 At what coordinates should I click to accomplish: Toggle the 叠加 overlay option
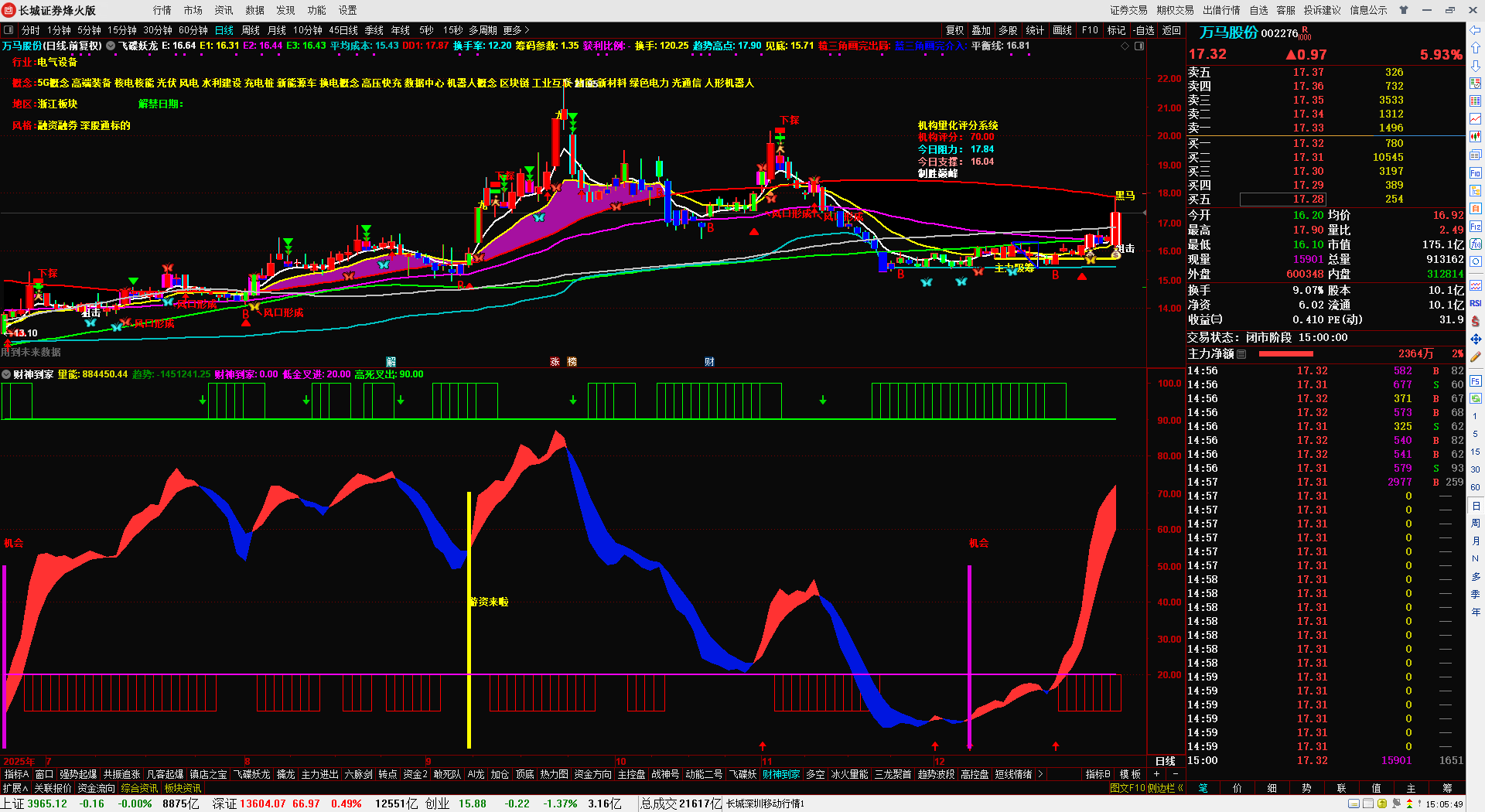click(981, 30)
